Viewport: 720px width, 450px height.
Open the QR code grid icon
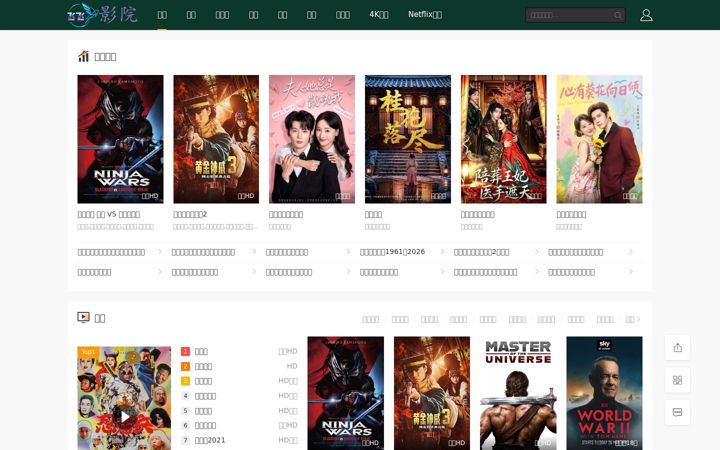click(677, 380)
